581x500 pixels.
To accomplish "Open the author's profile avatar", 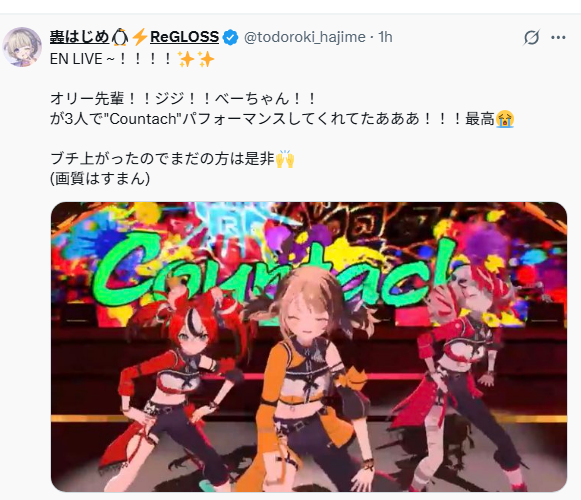I will click(22, 47).
